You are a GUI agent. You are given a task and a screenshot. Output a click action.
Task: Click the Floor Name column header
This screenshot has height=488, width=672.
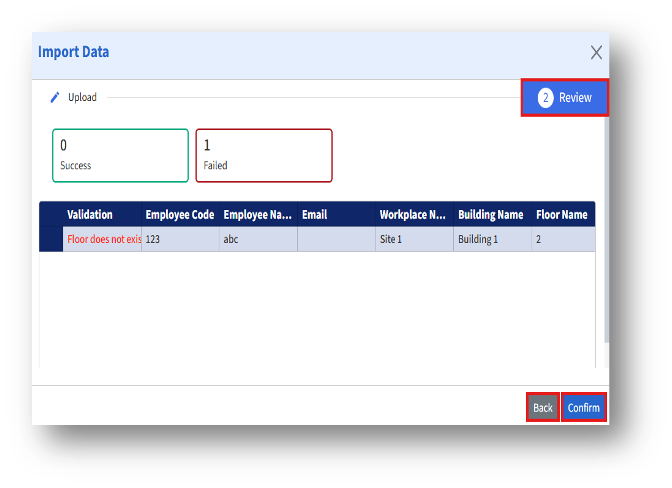[x=563, y=214]
